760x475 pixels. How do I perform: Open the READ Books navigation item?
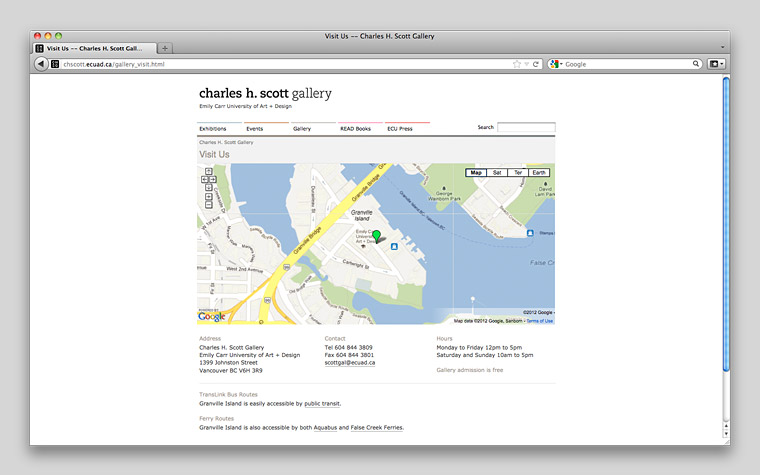355,129
